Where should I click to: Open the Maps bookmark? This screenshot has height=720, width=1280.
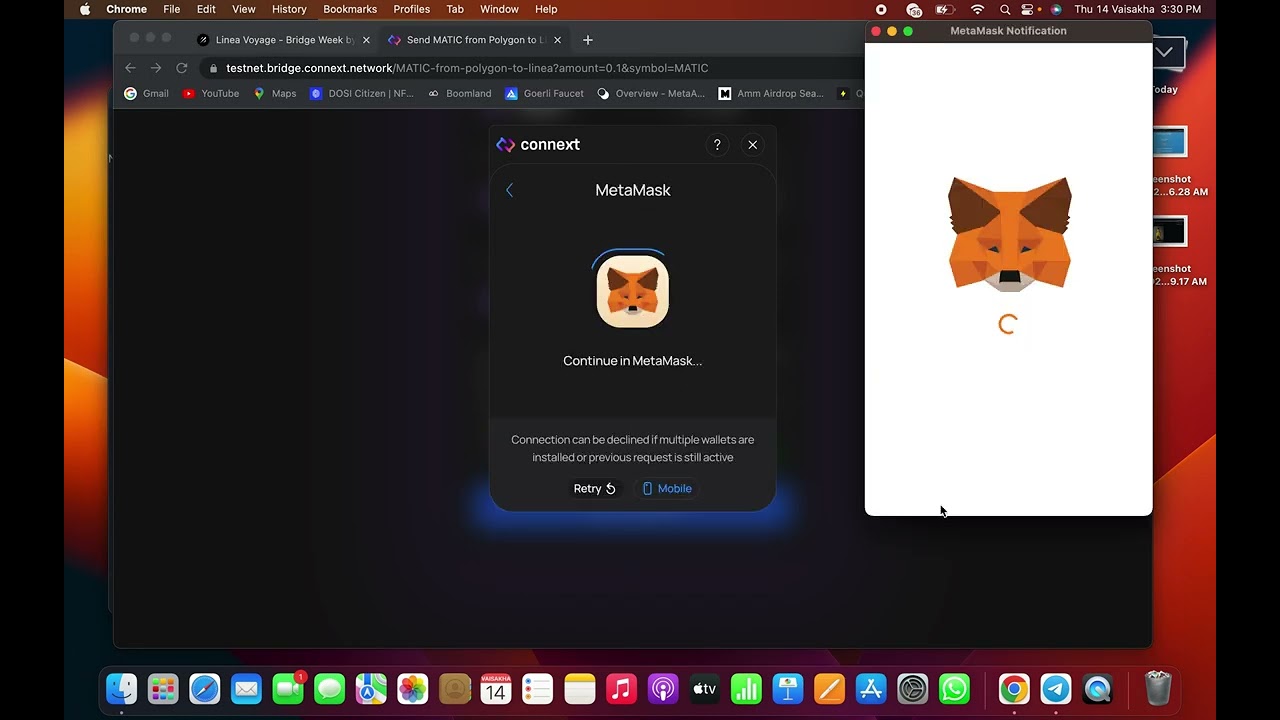pos(275,93)
